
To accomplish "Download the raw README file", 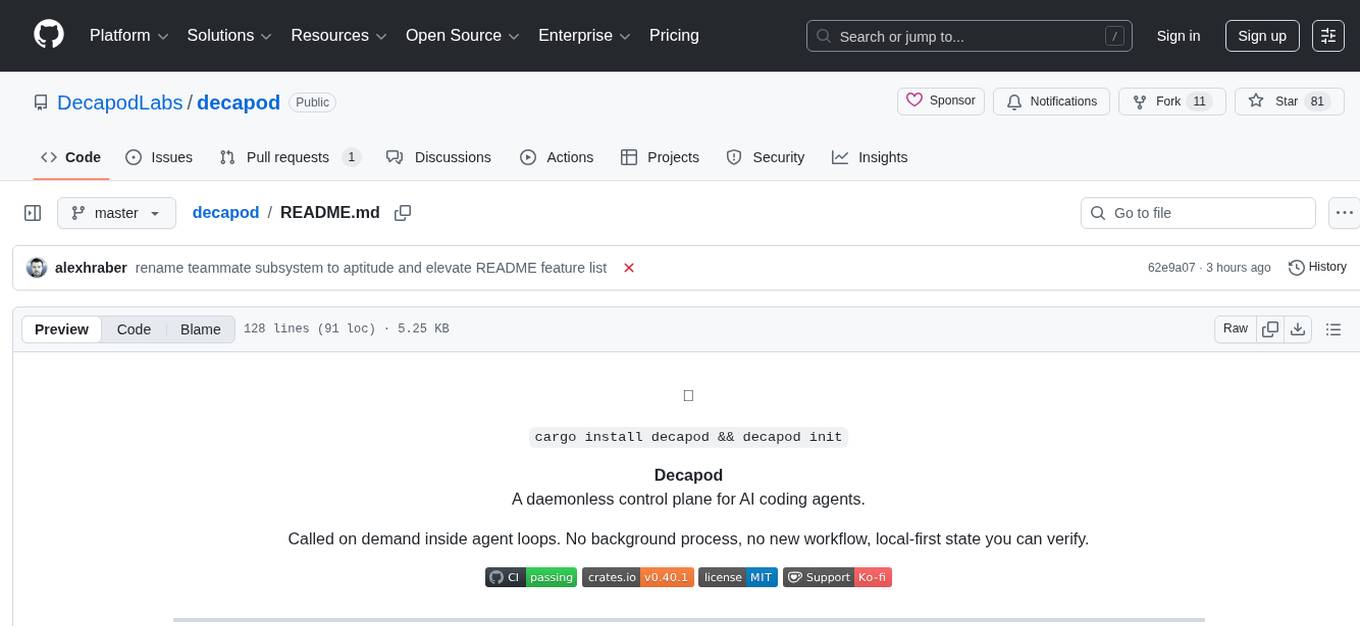I will coord(1298,328).
